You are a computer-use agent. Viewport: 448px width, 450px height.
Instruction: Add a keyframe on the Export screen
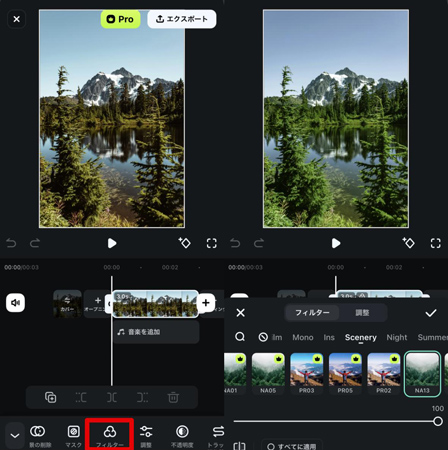184,242
